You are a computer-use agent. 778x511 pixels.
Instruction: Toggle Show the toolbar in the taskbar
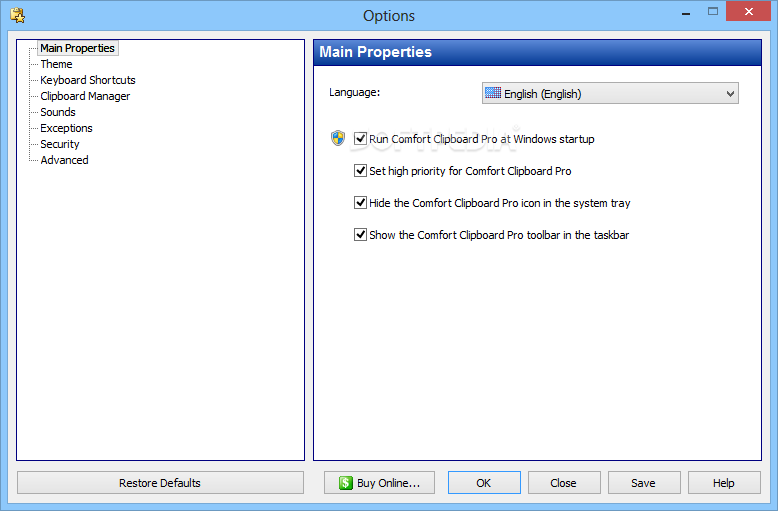pos(360,234)
